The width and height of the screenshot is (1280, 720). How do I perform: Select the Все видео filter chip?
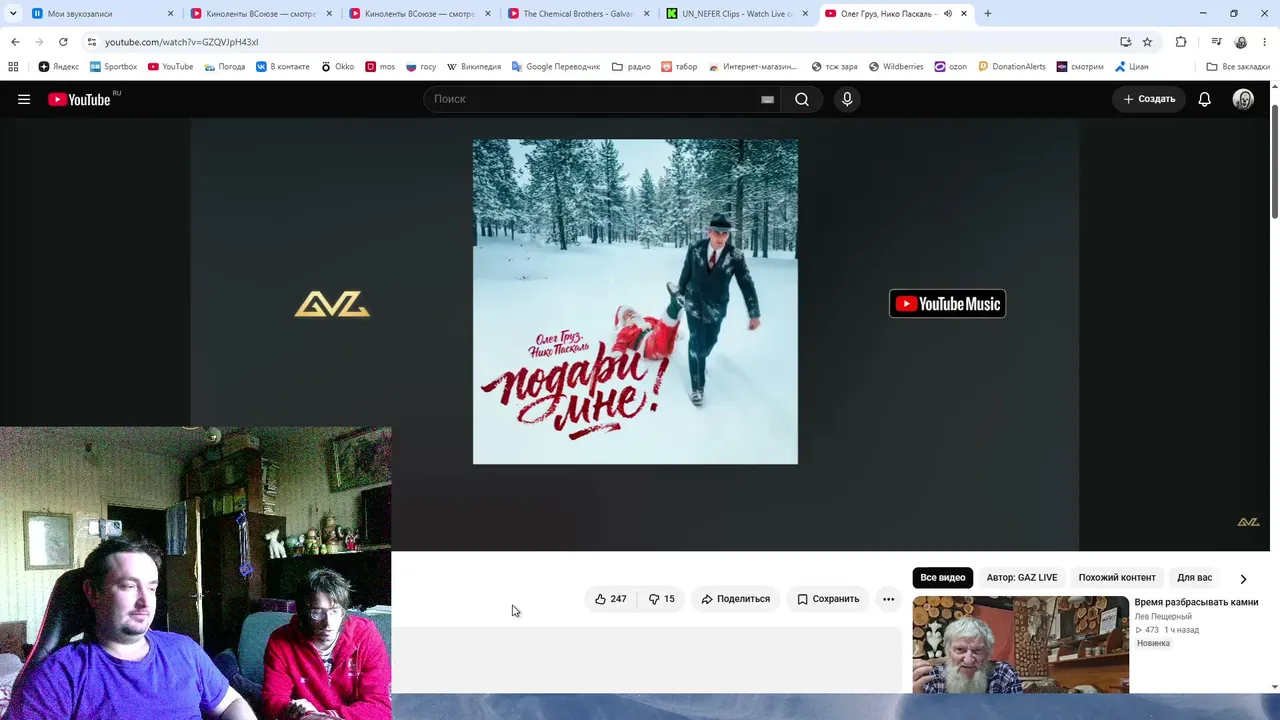point(943,578)
